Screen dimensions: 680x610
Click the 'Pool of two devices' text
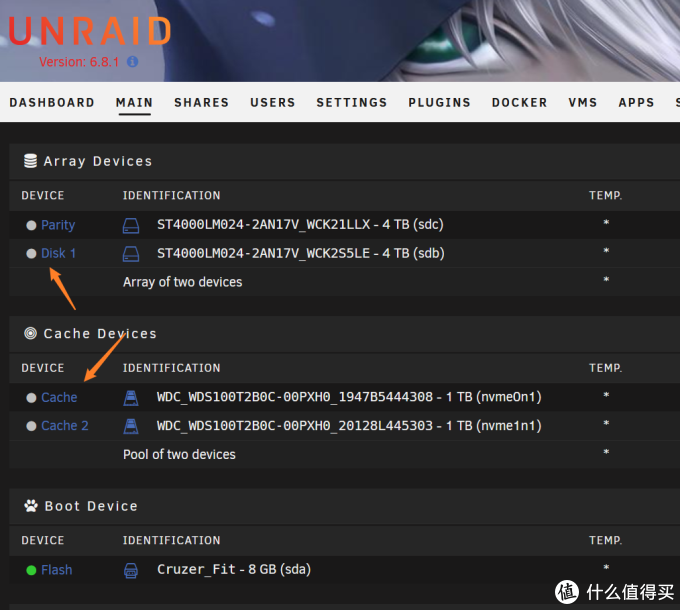(179, 454)
